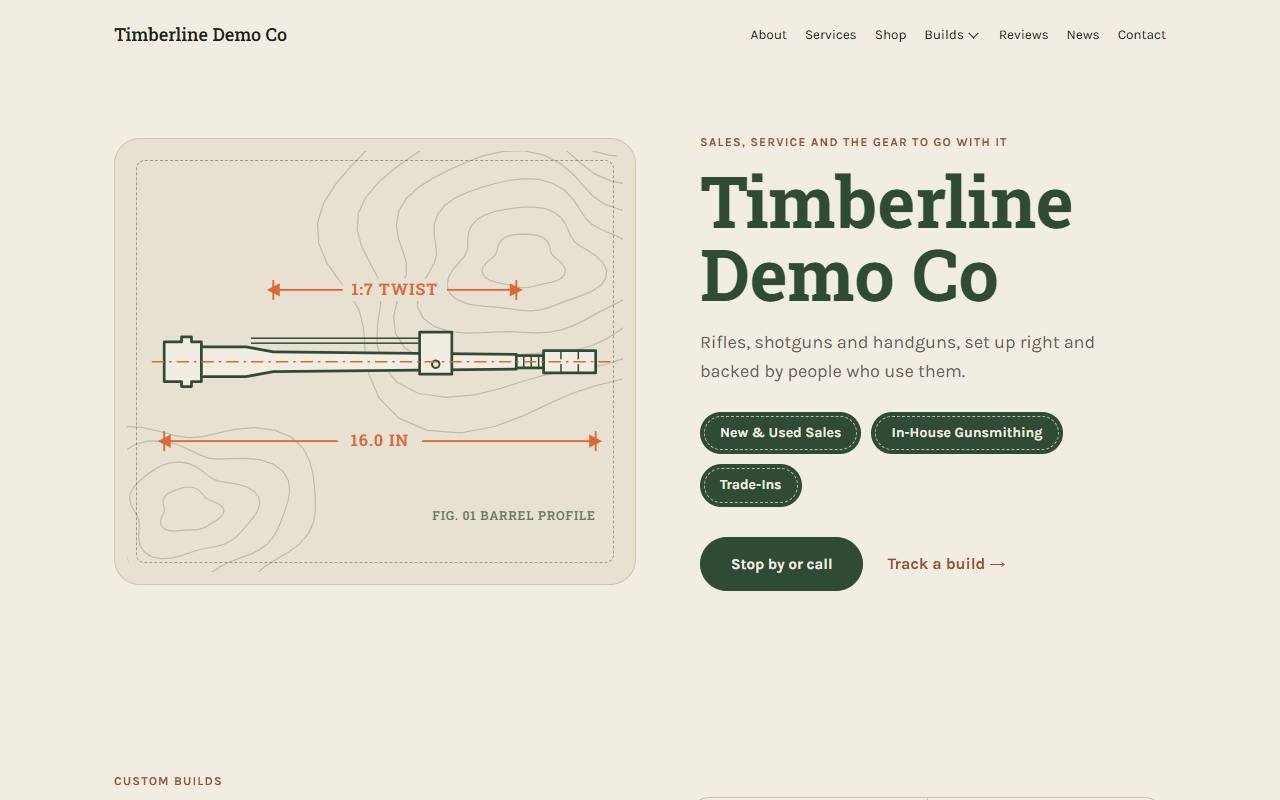Open the Reviews page
The height and width of the screenshot is (800, 1280).
tap(1023, 35)
